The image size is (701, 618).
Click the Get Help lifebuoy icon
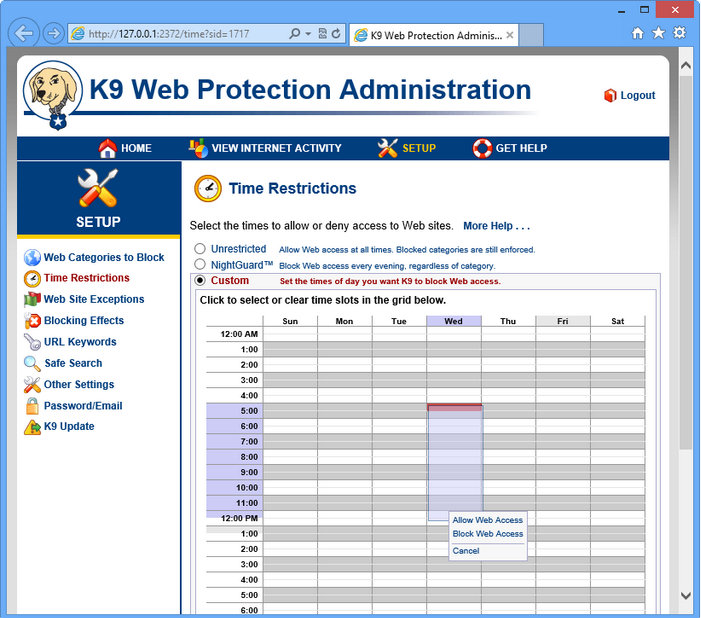[482, 148]
